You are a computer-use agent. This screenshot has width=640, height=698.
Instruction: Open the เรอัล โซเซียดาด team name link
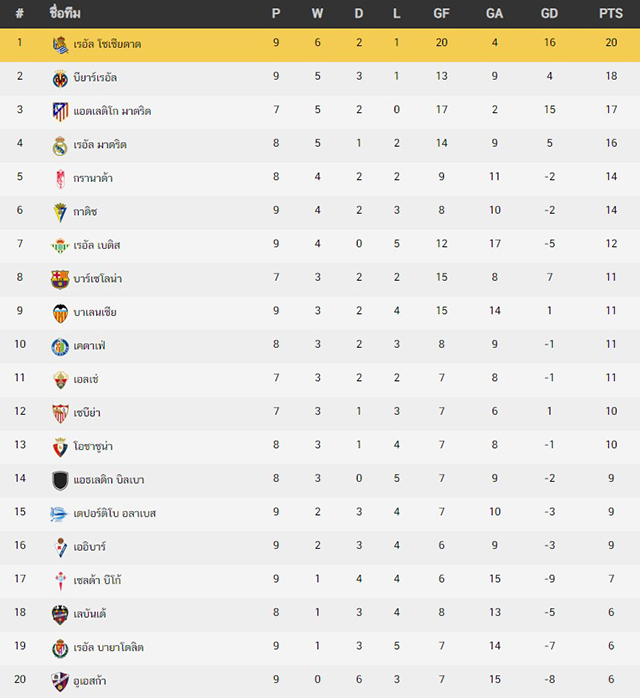click(x=107, y=44)
